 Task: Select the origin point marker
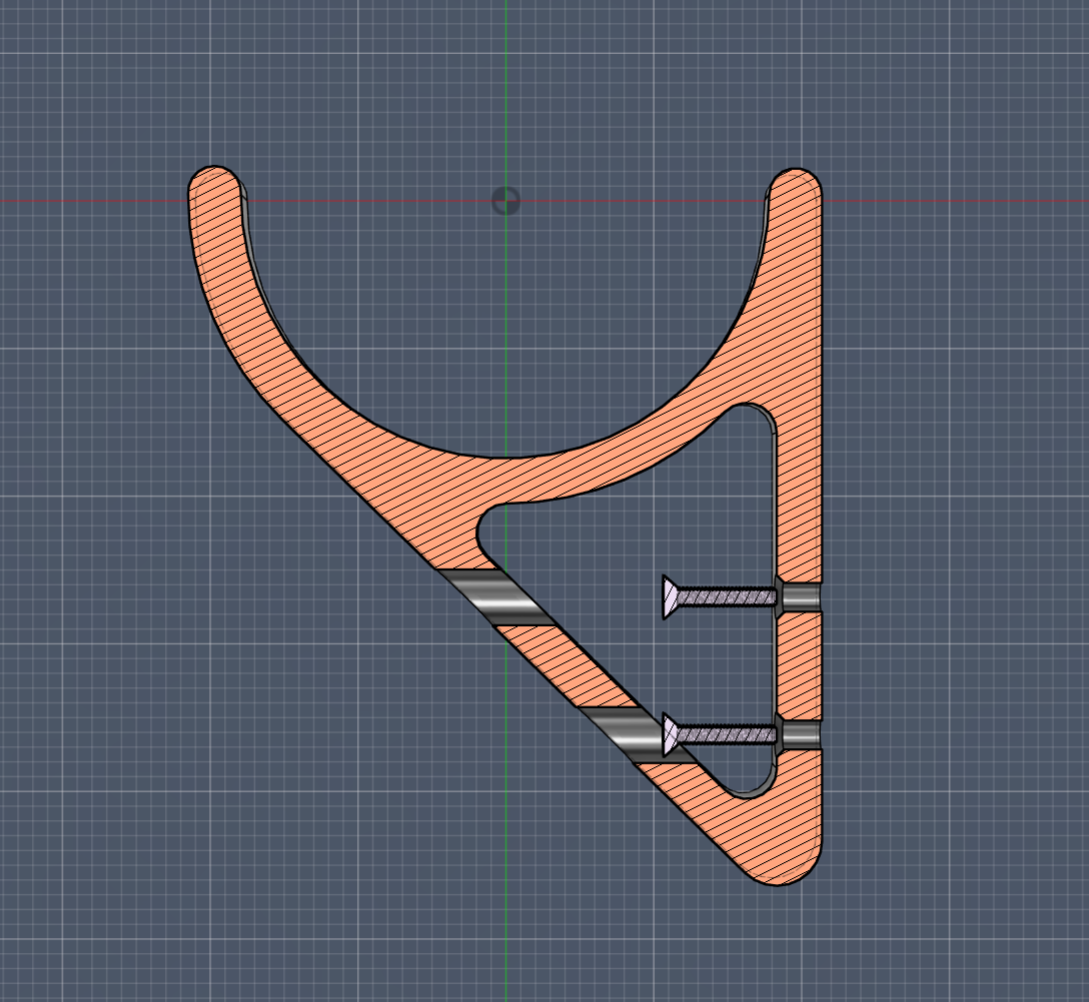coord(506,201)
